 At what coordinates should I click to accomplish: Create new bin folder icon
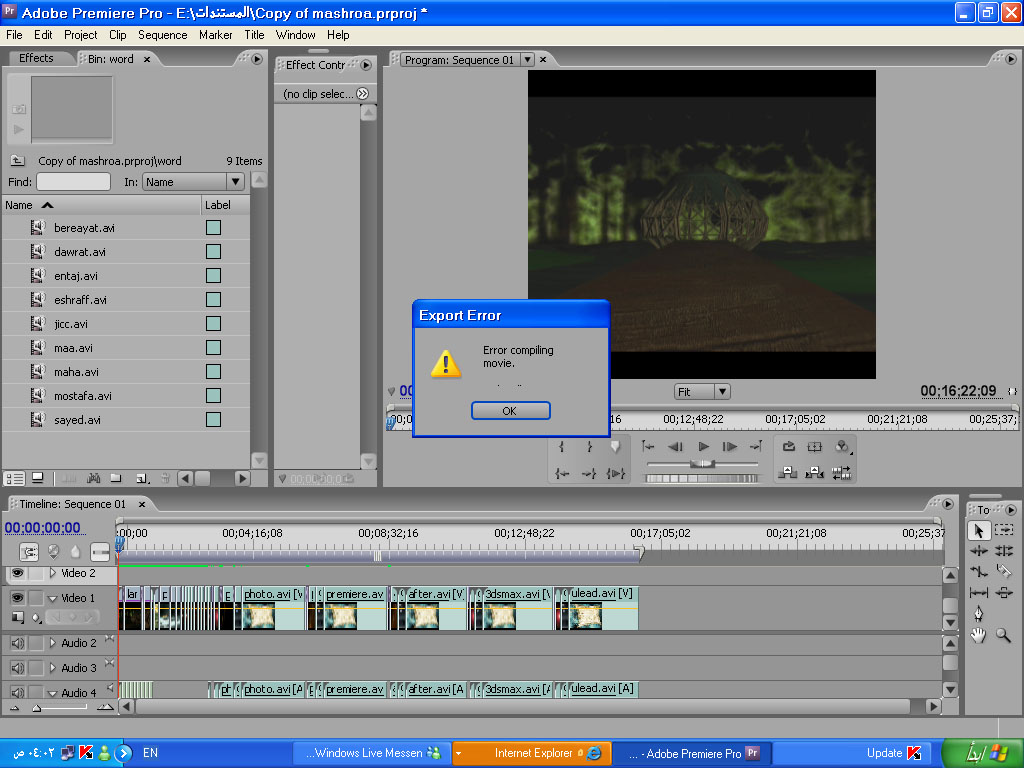point(116,478)
